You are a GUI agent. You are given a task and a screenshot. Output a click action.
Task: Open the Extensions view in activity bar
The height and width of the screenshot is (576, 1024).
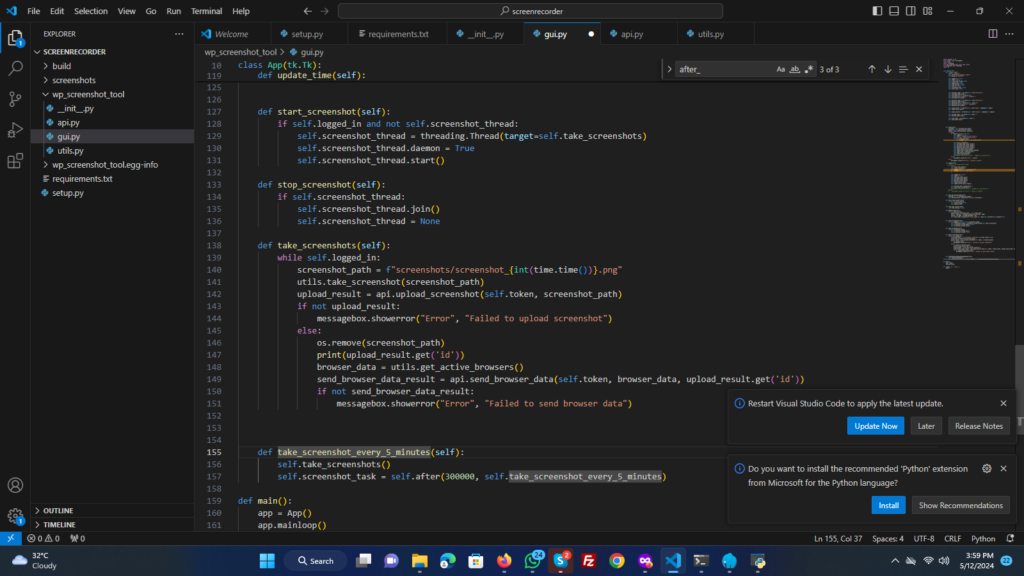click(x=15, y=161)
